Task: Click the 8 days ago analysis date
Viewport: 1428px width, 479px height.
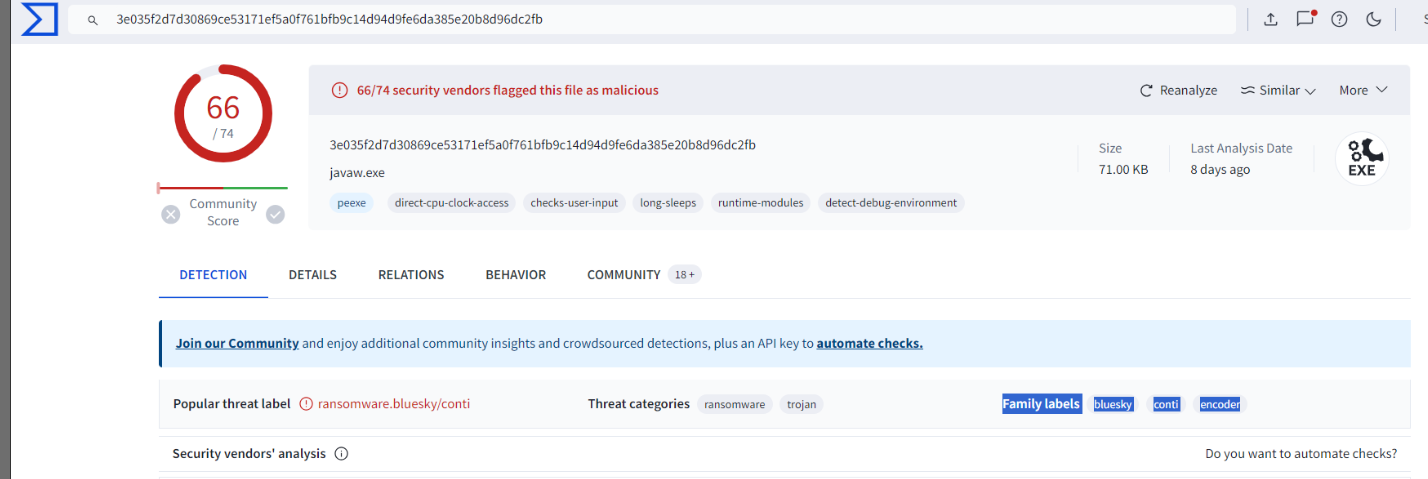Action: point(1220,169)
